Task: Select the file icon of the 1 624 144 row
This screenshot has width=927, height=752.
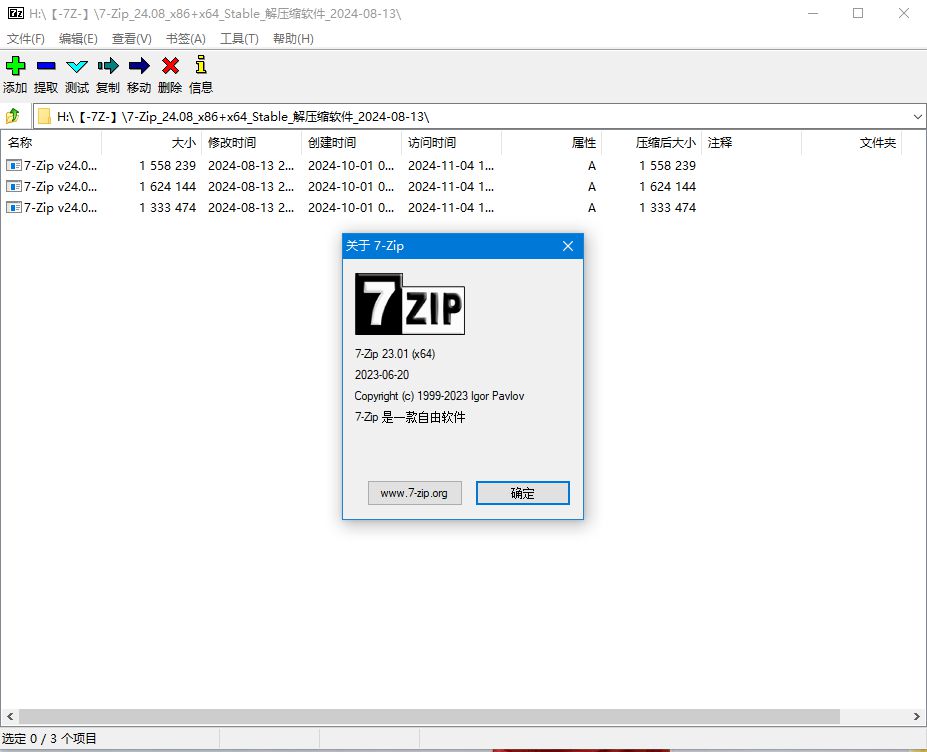Action: pyautogui.click(x=14, y=187)
